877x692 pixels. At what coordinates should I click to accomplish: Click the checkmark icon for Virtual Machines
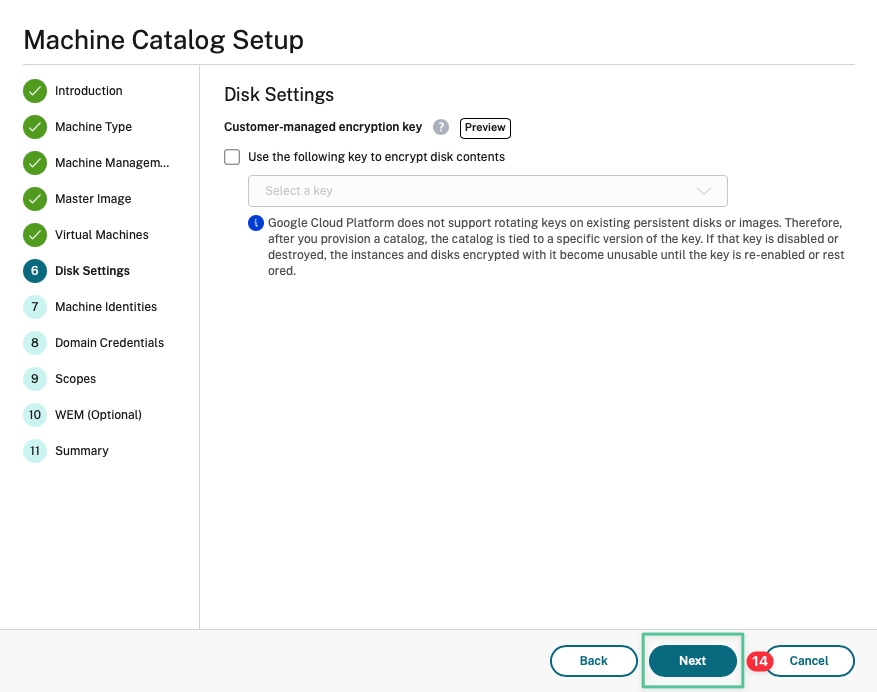pyautogui.click(x=35, y=235)
